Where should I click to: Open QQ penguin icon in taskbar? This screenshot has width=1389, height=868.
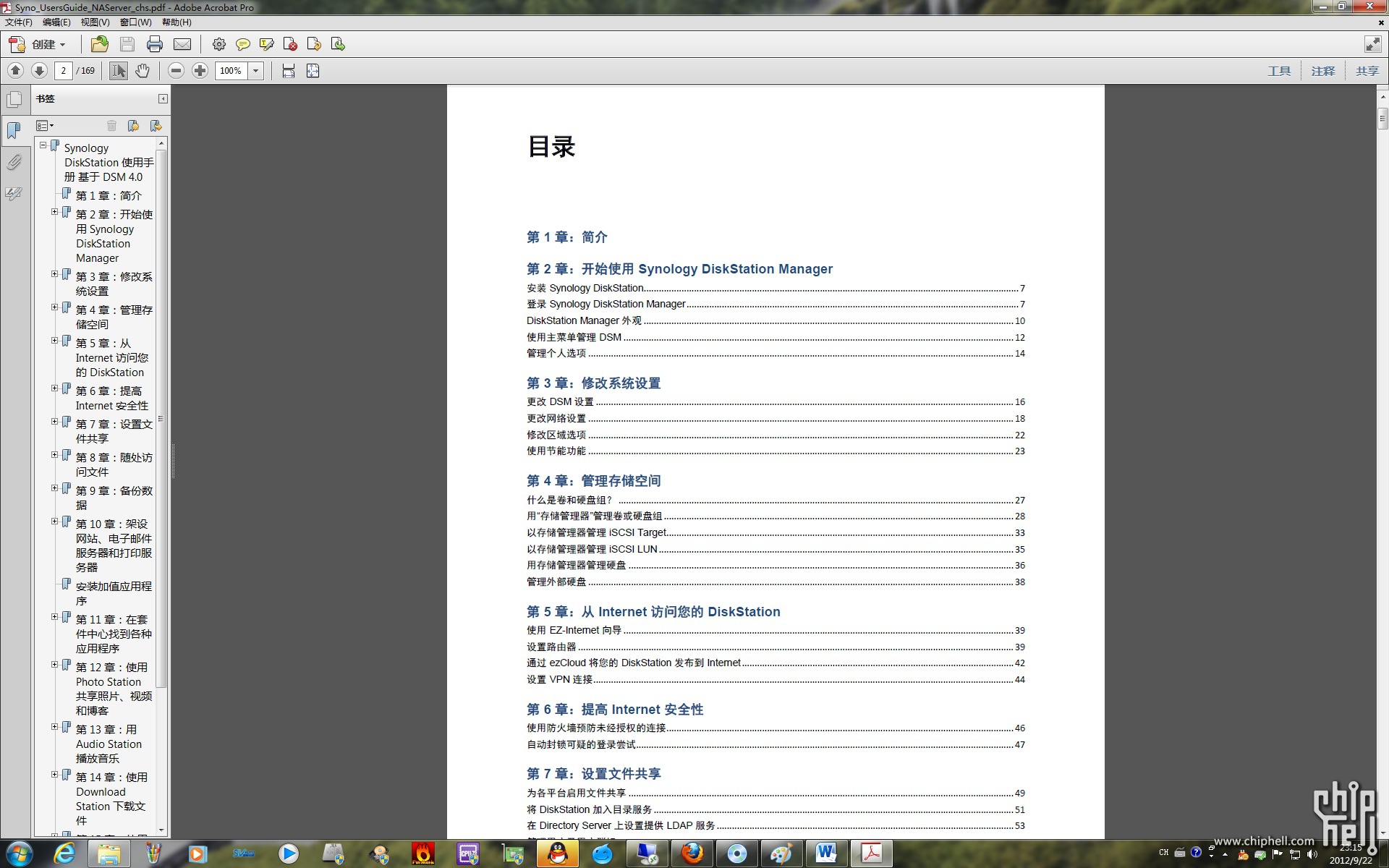(x=557, y=854)
